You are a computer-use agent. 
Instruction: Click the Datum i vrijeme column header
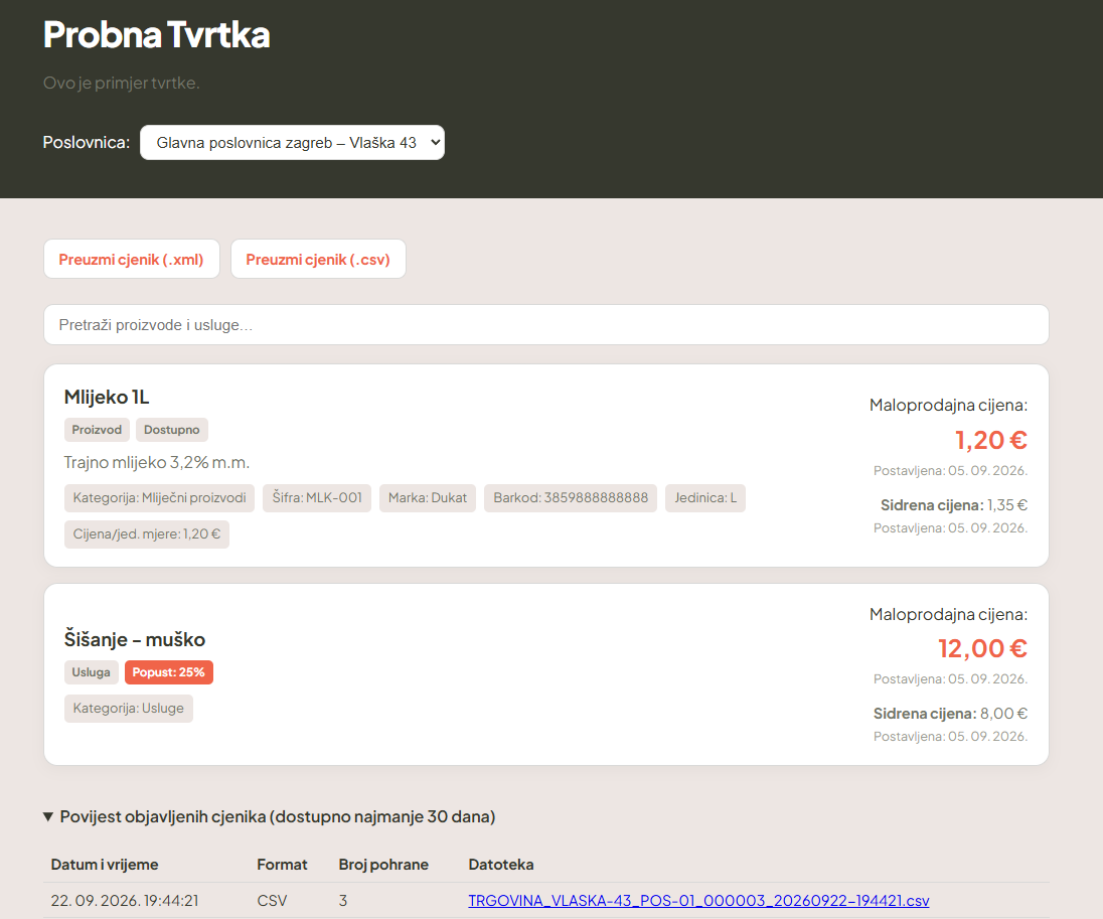click(104, 864)
